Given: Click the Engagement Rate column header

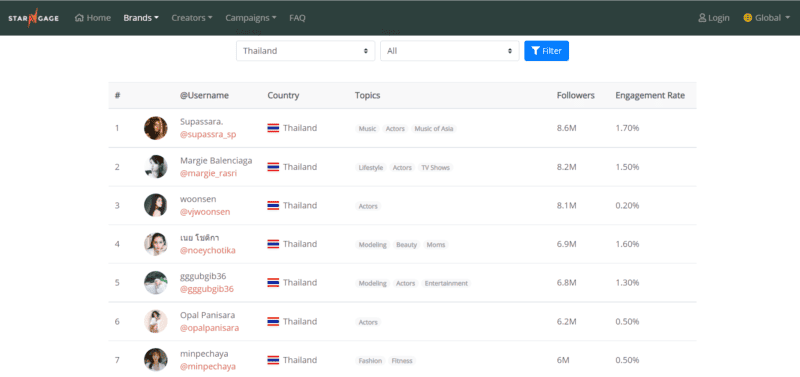Looking at the screenshot, I should click(650, 95).
